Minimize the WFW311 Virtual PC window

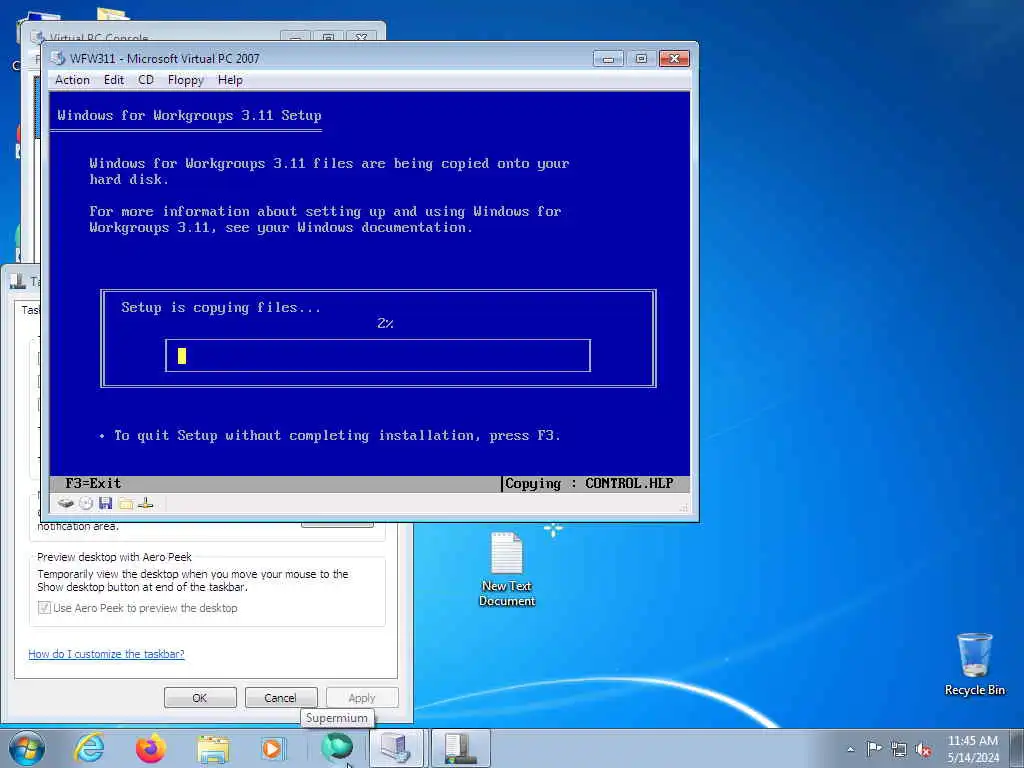pos(608,59)
